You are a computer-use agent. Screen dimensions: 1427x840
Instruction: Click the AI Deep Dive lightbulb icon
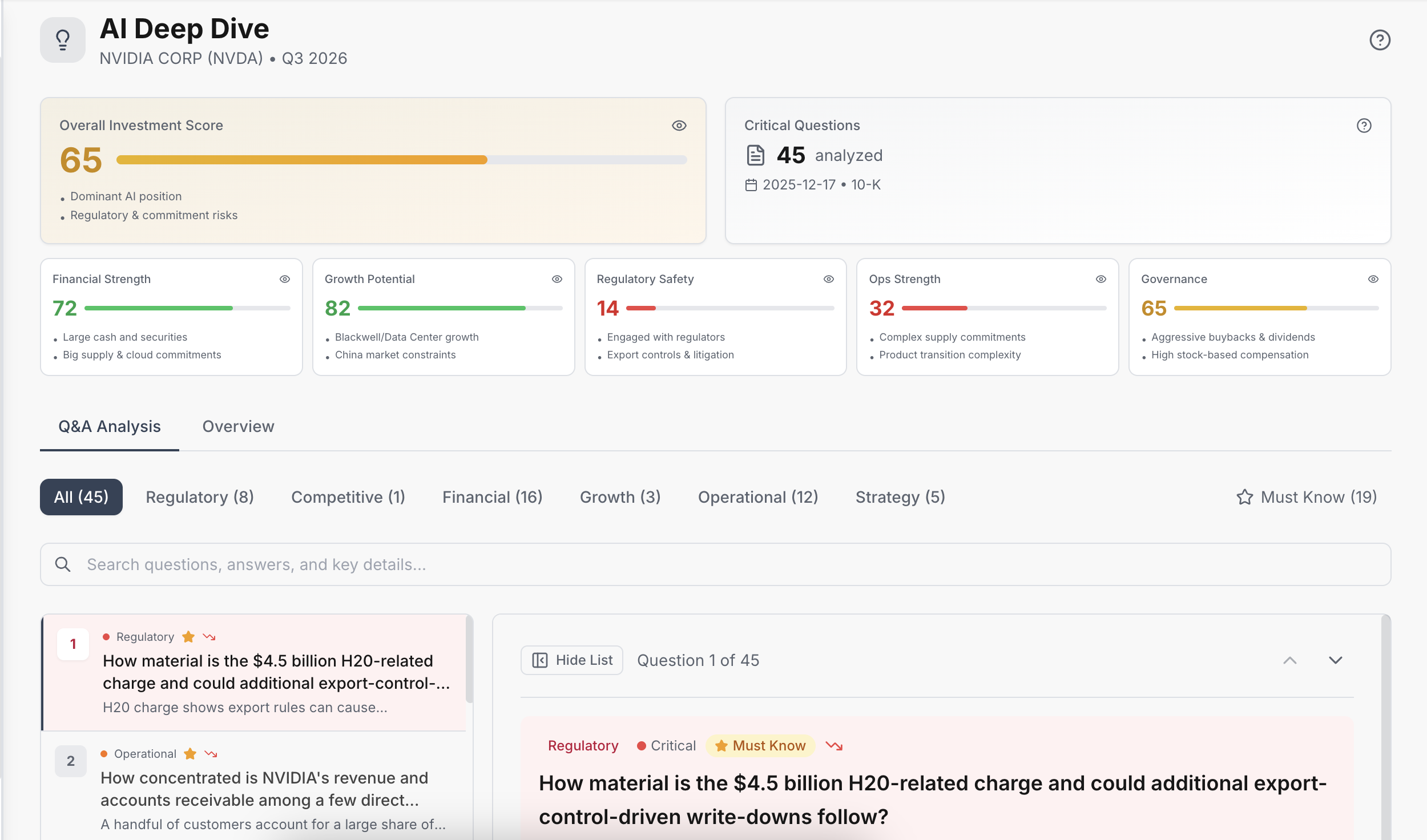[x=63, y=39]
